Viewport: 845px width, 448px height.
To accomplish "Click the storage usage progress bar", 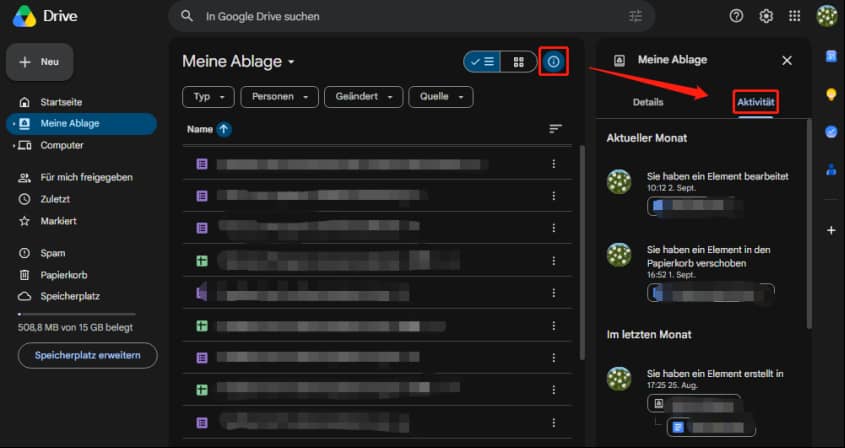I will pos(77,314).
